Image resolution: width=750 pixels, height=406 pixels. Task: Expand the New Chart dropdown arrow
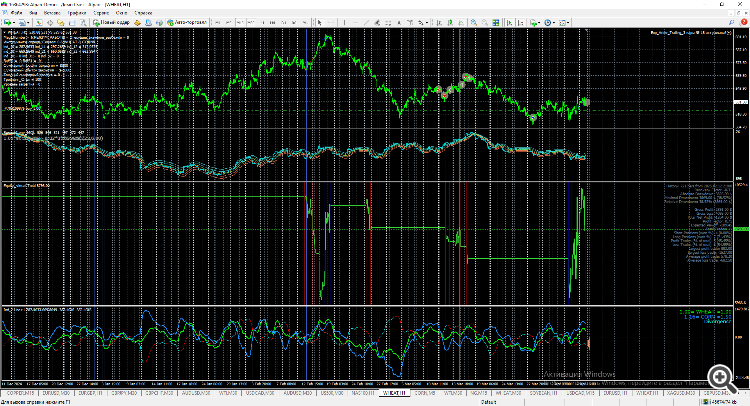14,22
